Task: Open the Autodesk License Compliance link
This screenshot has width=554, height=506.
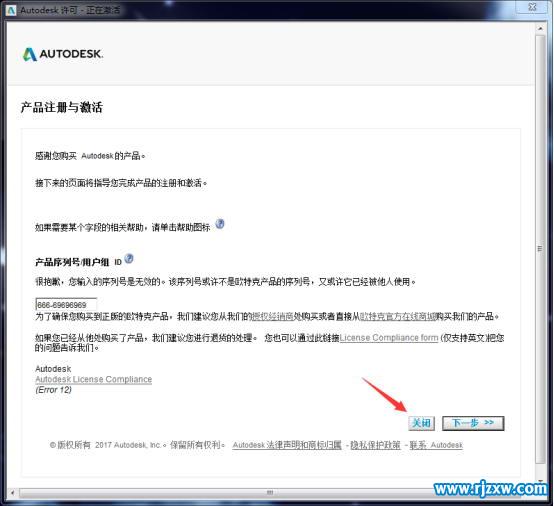Action: [x=94, y=380]
